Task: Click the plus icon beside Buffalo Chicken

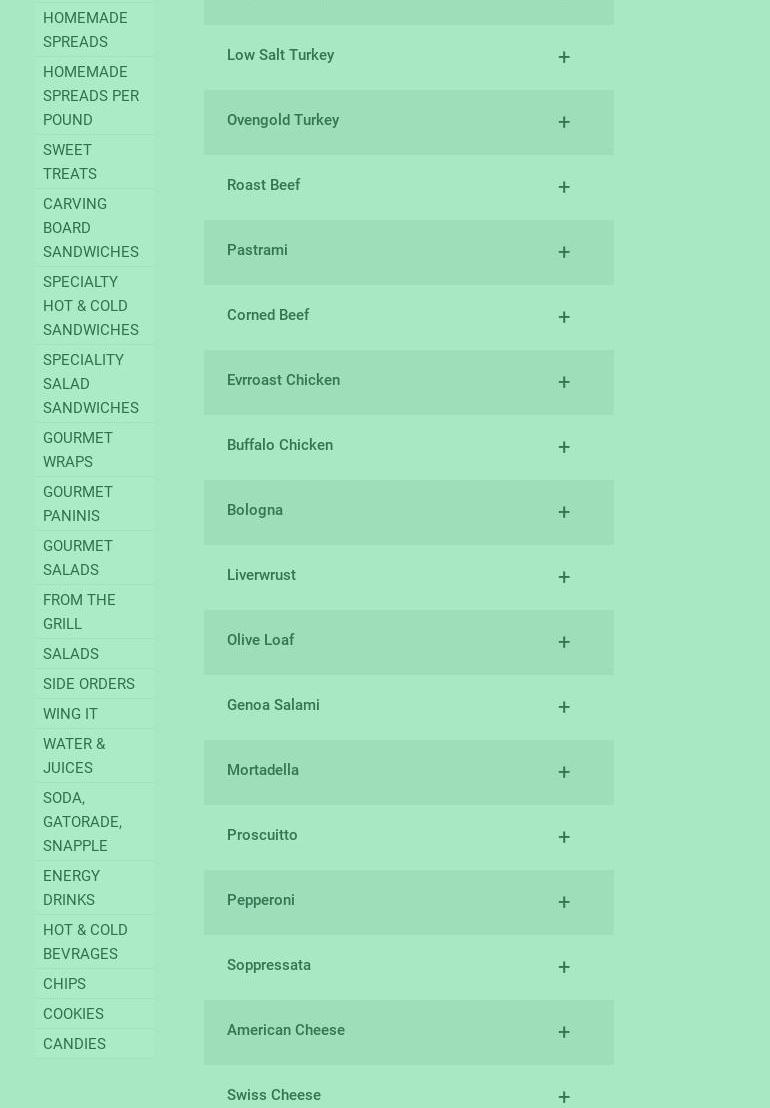Action: click(x=564, y=447)
